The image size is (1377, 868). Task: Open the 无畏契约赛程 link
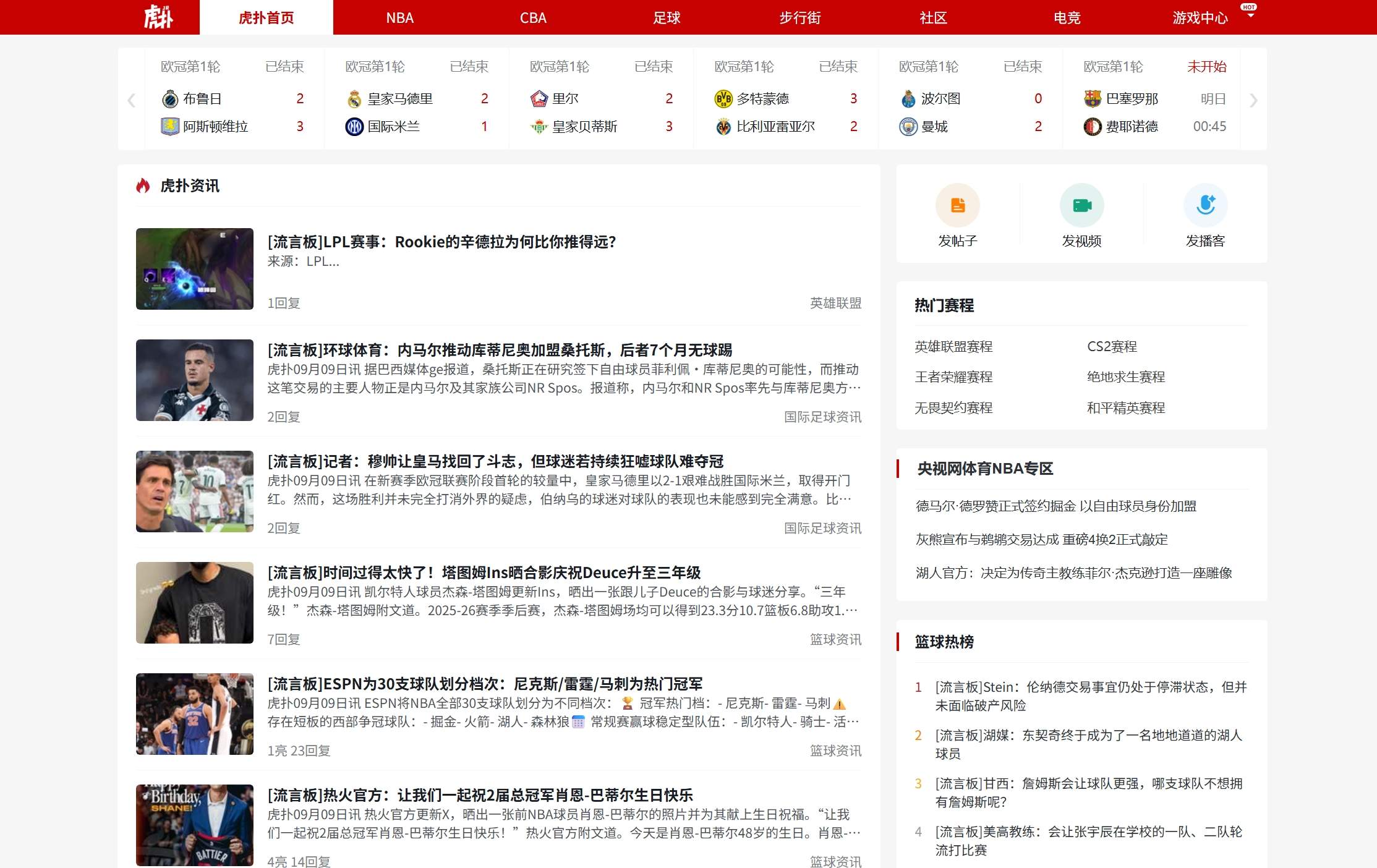(x=953, y=408)
